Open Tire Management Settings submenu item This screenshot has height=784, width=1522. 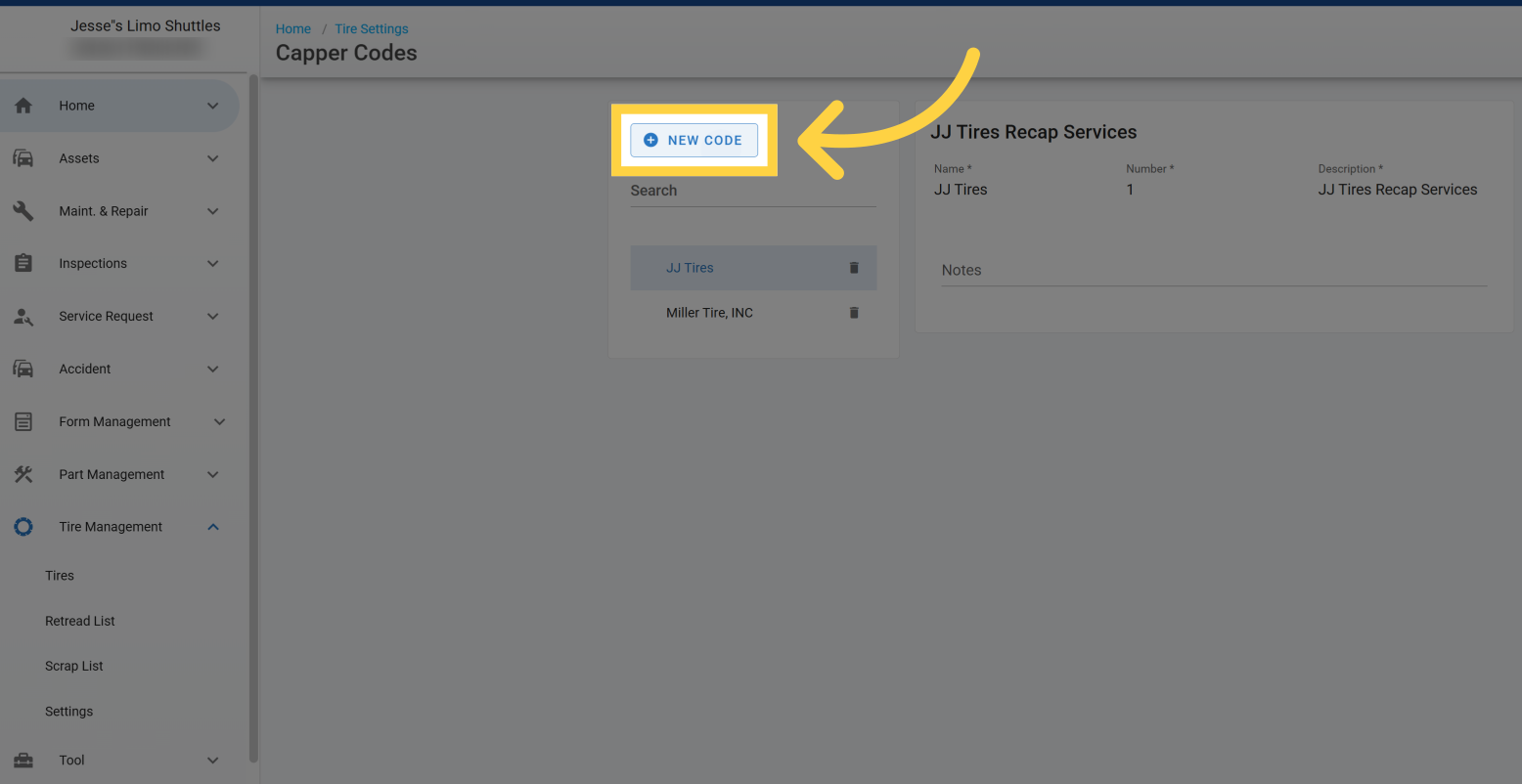point(69,712)
